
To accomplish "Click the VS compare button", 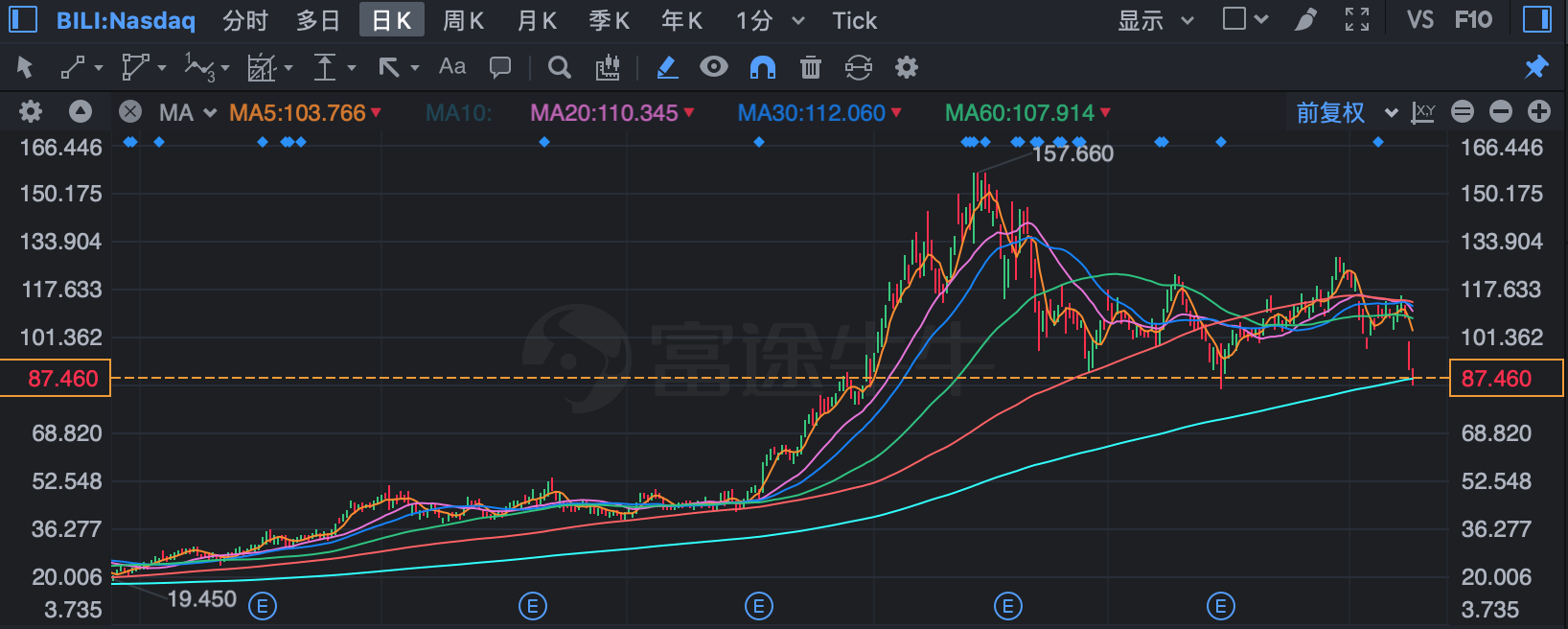I will (x=1420, y=19).
